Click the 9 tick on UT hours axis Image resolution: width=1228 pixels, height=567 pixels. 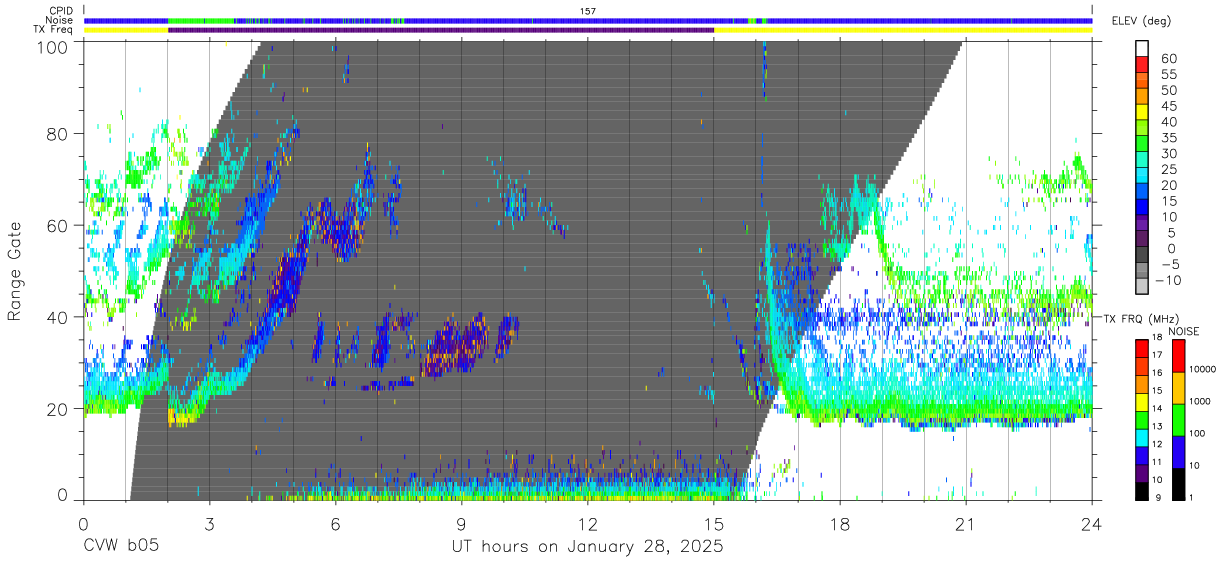click(461, 523)
